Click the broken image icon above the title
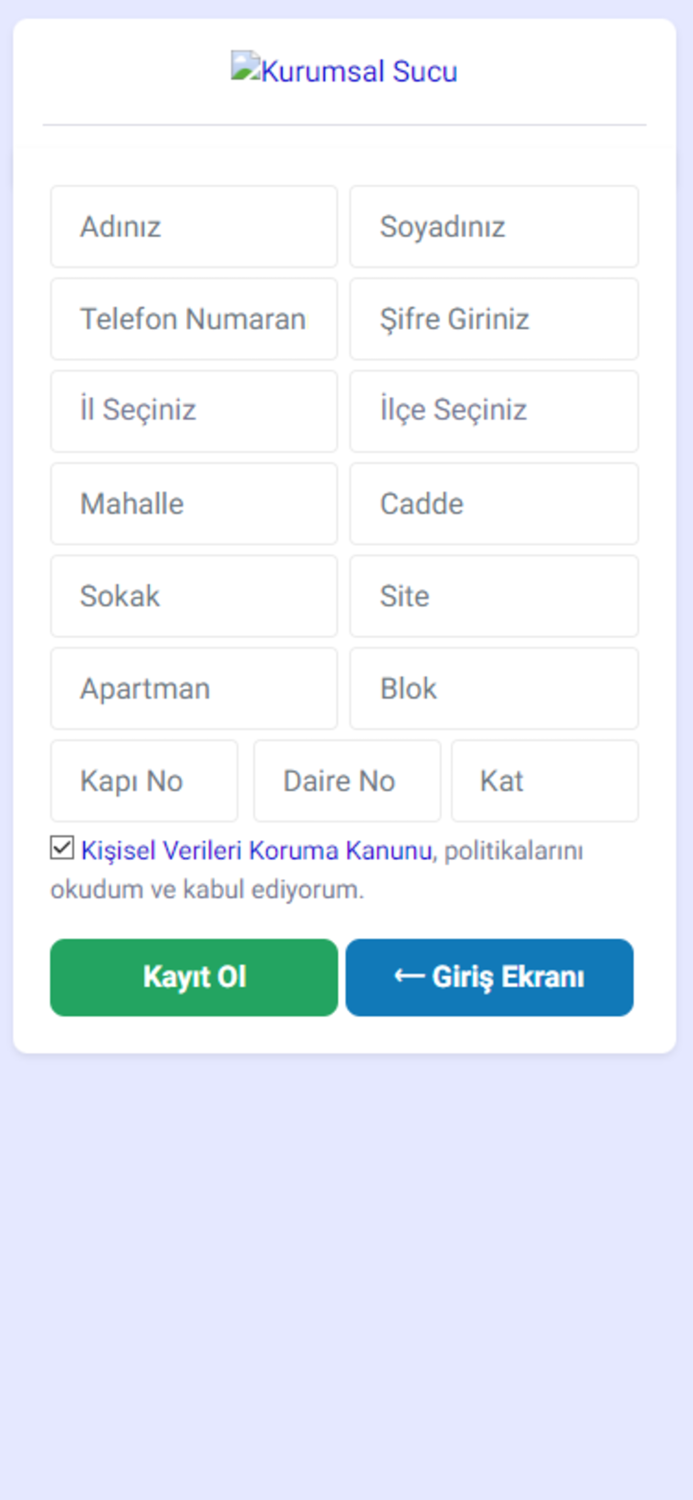The image size is (693, 1500). click(x=245, y=66)
